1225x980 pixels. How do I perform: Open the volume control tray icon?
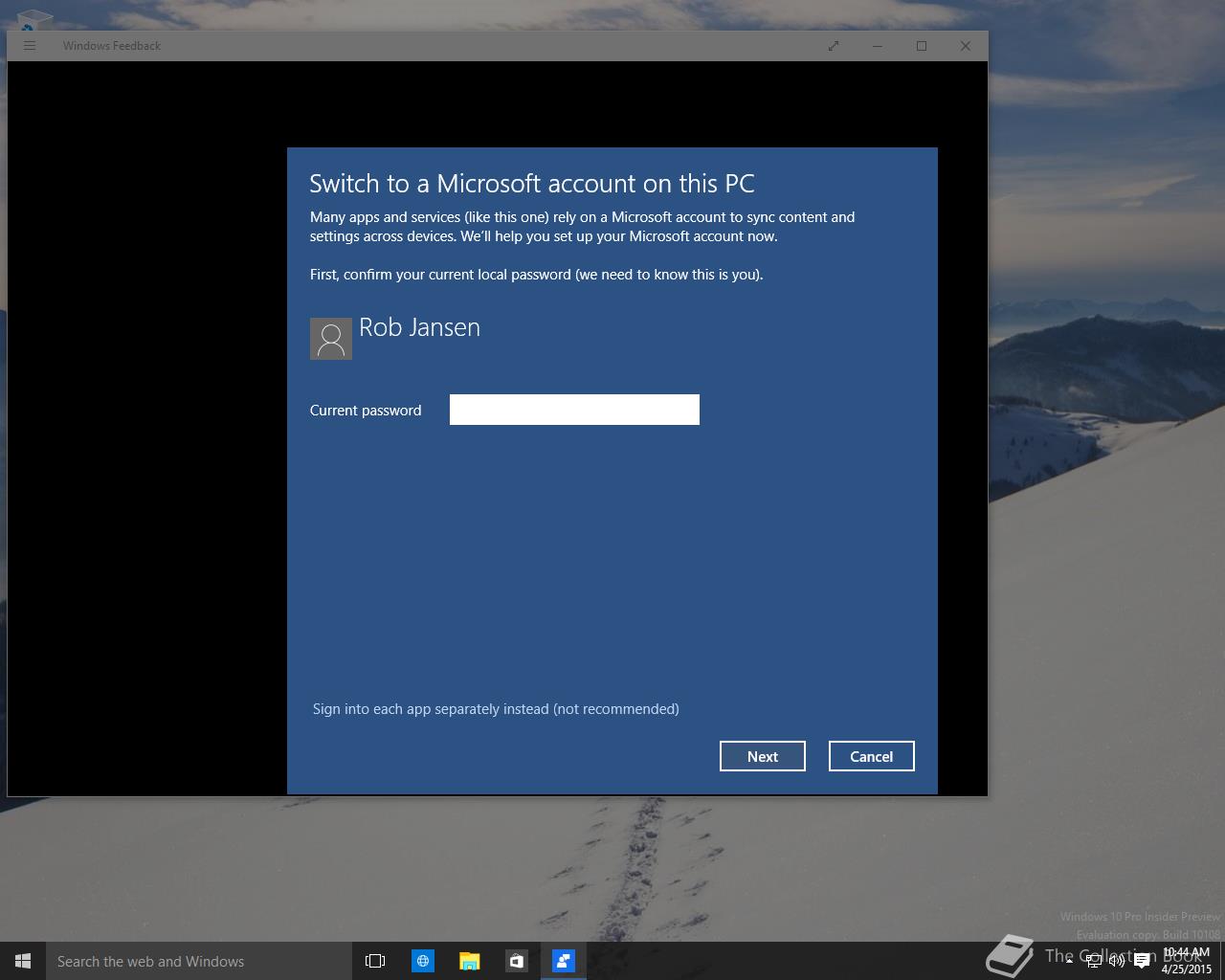coord(1116,961)
